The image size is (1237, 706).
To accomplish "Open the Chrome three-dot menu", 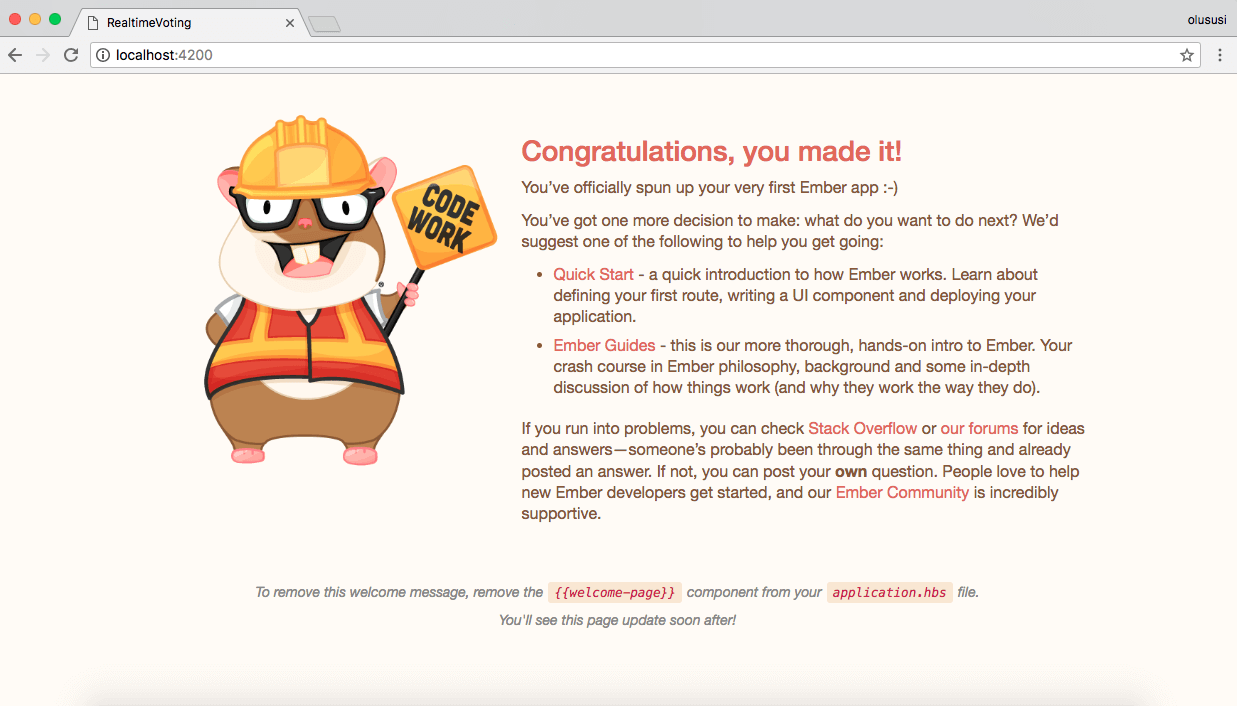I will click(x=1220, y=55).
